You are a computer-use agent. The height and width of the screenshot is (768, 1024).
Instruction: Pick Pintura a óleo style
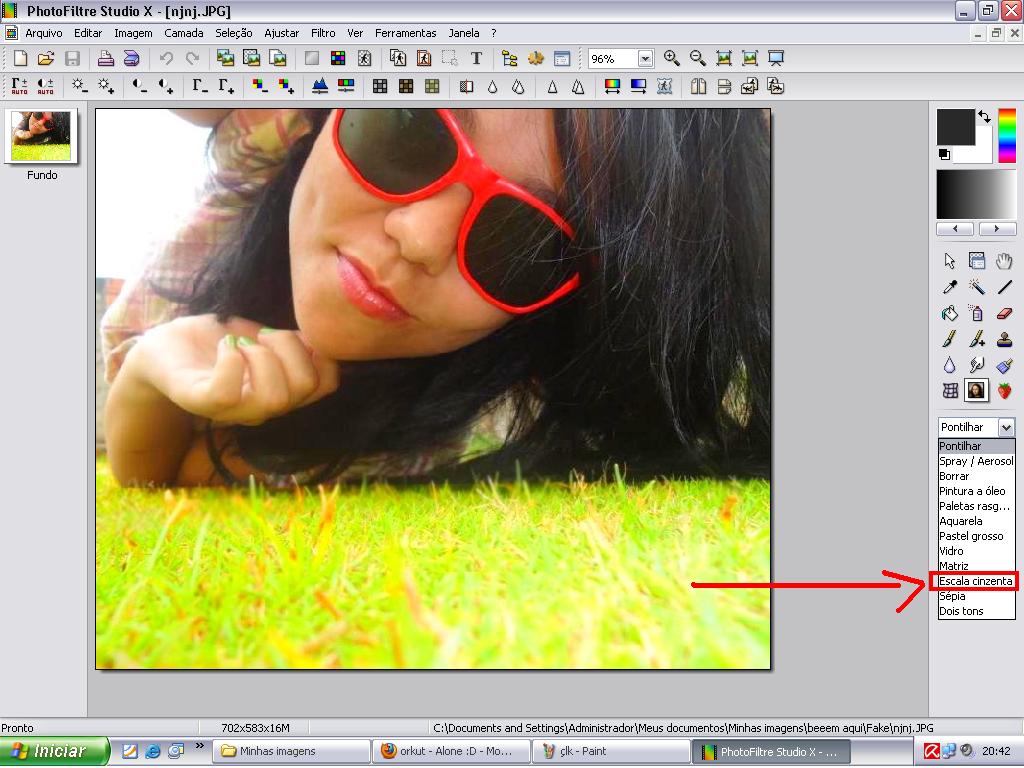[x=976, y=491]
